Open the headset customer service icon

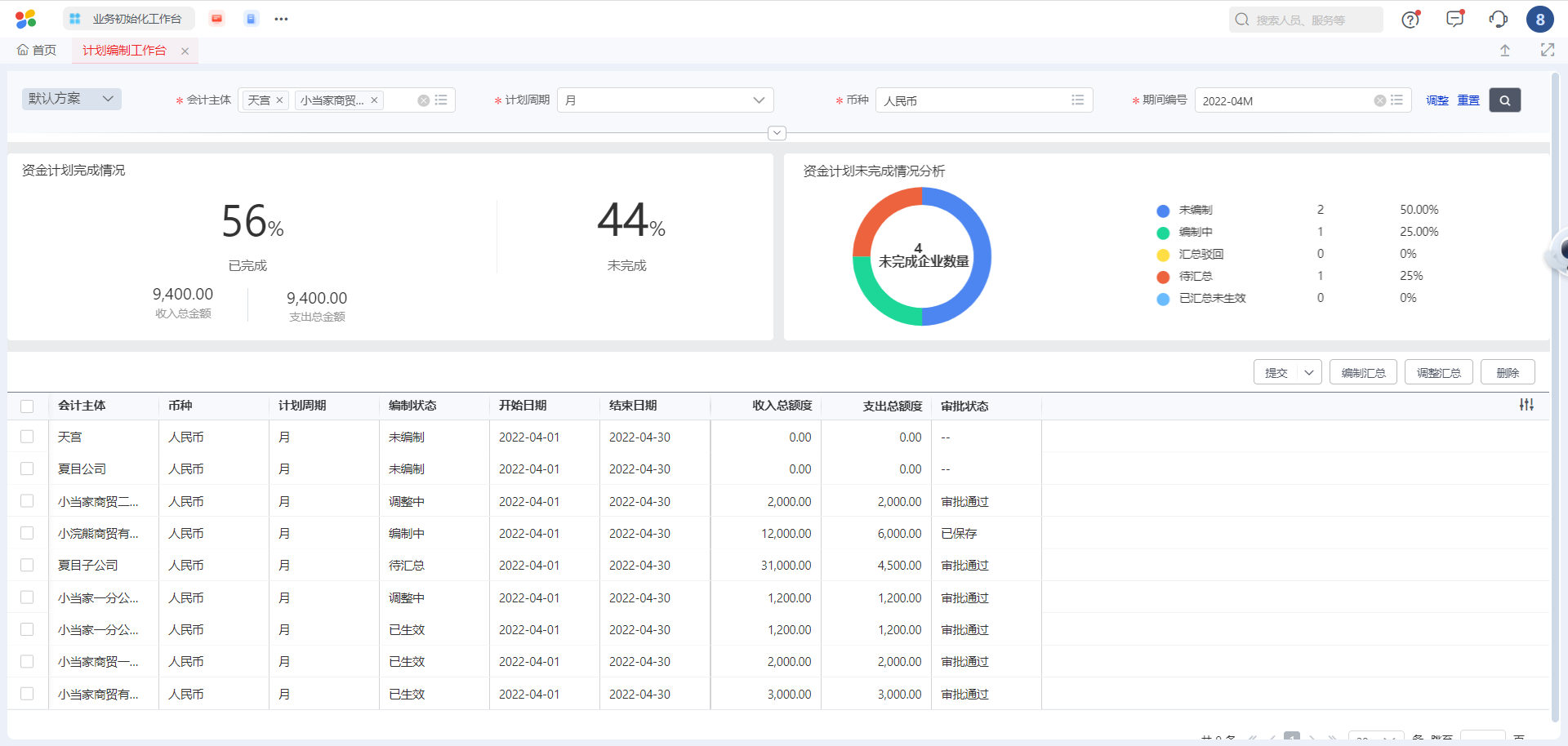point(1498,19)
